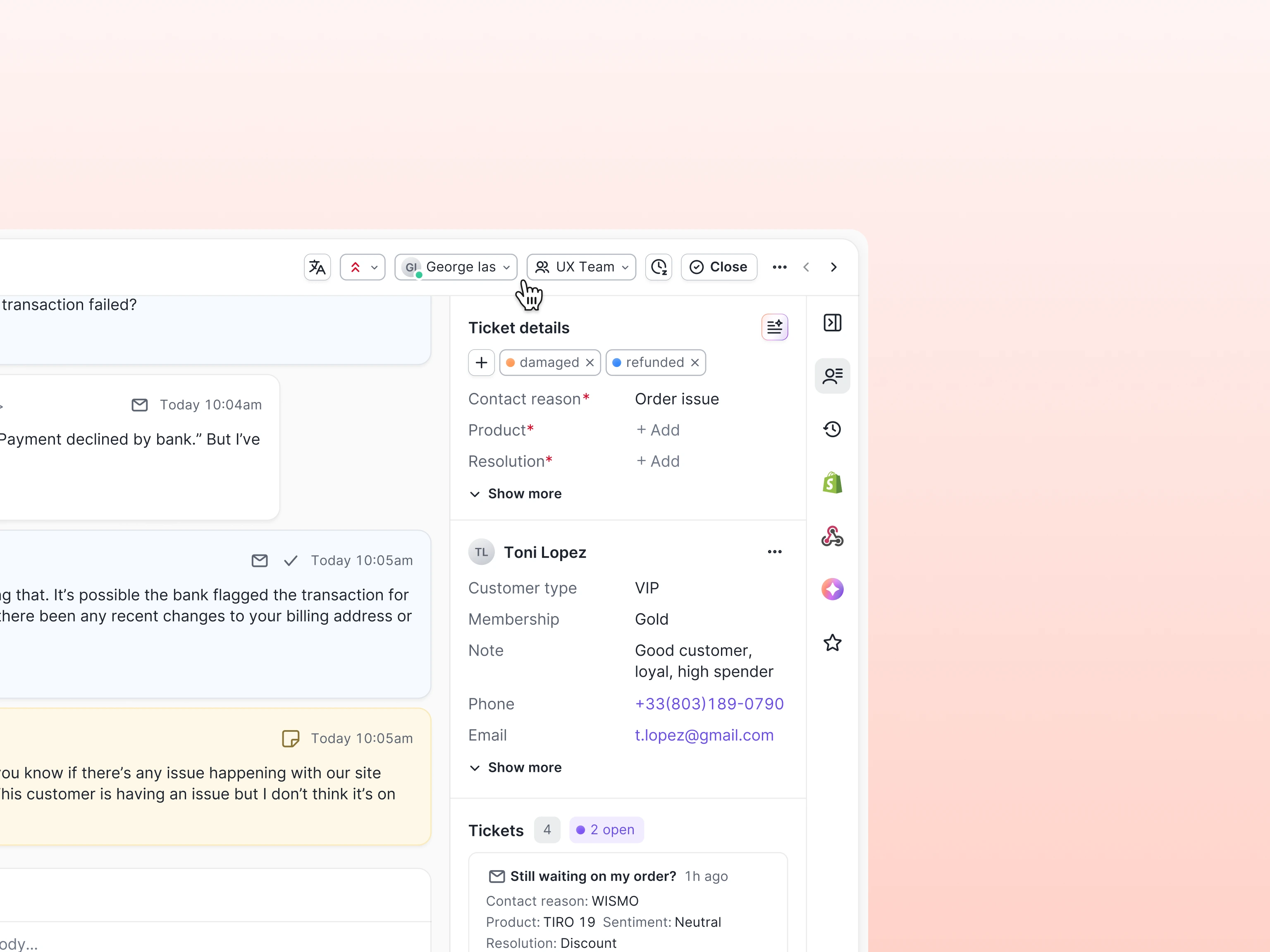Open the George Ias assignee dropdown

coord(456,267)
